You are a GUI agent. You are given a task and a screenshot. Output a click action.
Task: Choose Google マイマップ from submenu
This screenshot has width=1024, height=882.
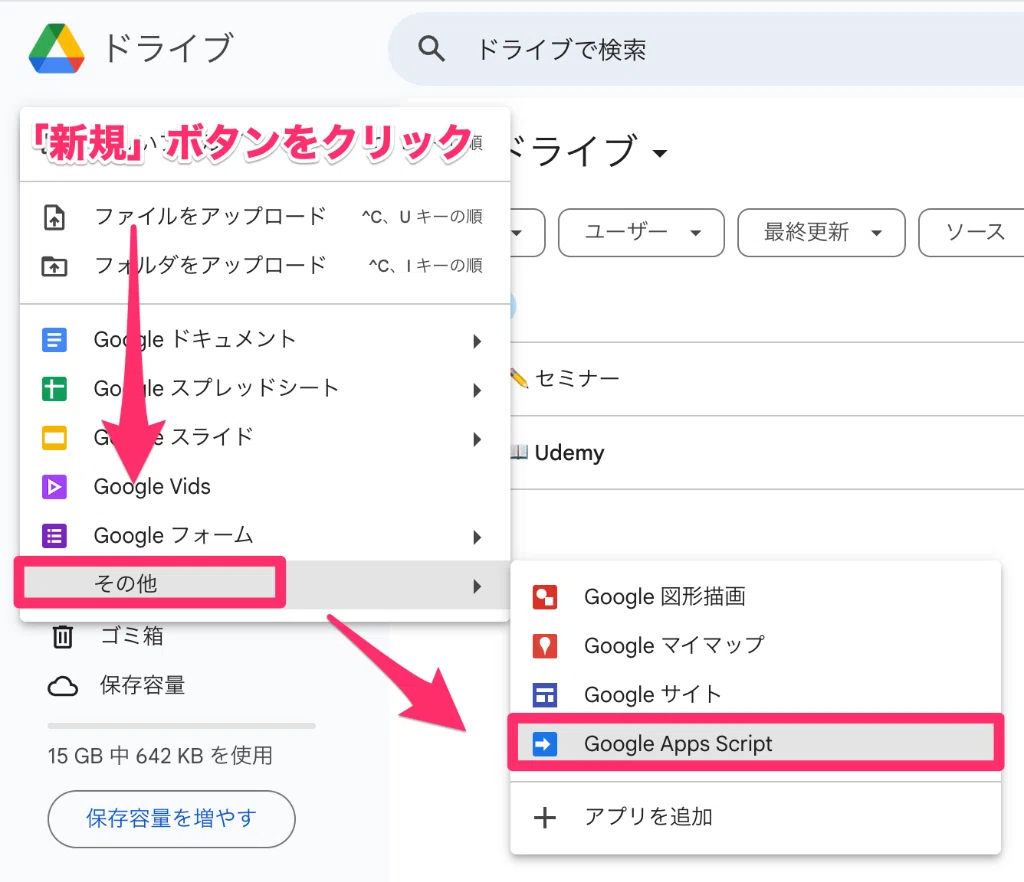(756, 646)
